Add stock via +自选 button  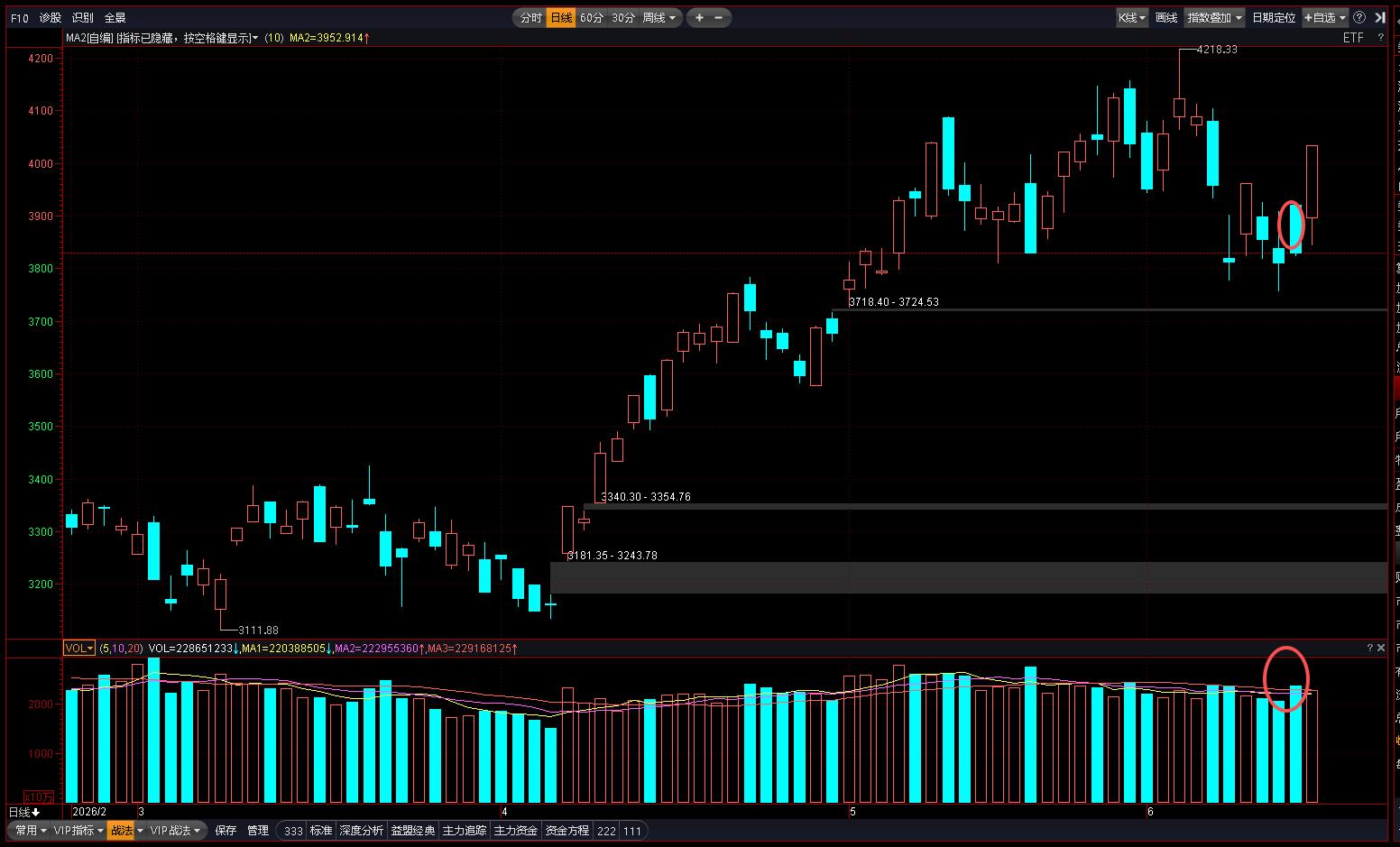1320,18
